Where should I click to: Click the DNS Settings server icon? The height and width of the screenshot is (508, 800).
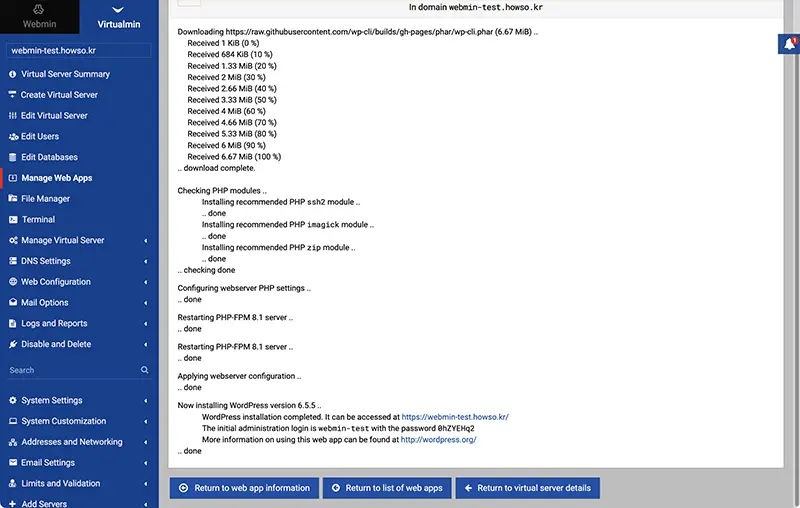coord(13,261)
